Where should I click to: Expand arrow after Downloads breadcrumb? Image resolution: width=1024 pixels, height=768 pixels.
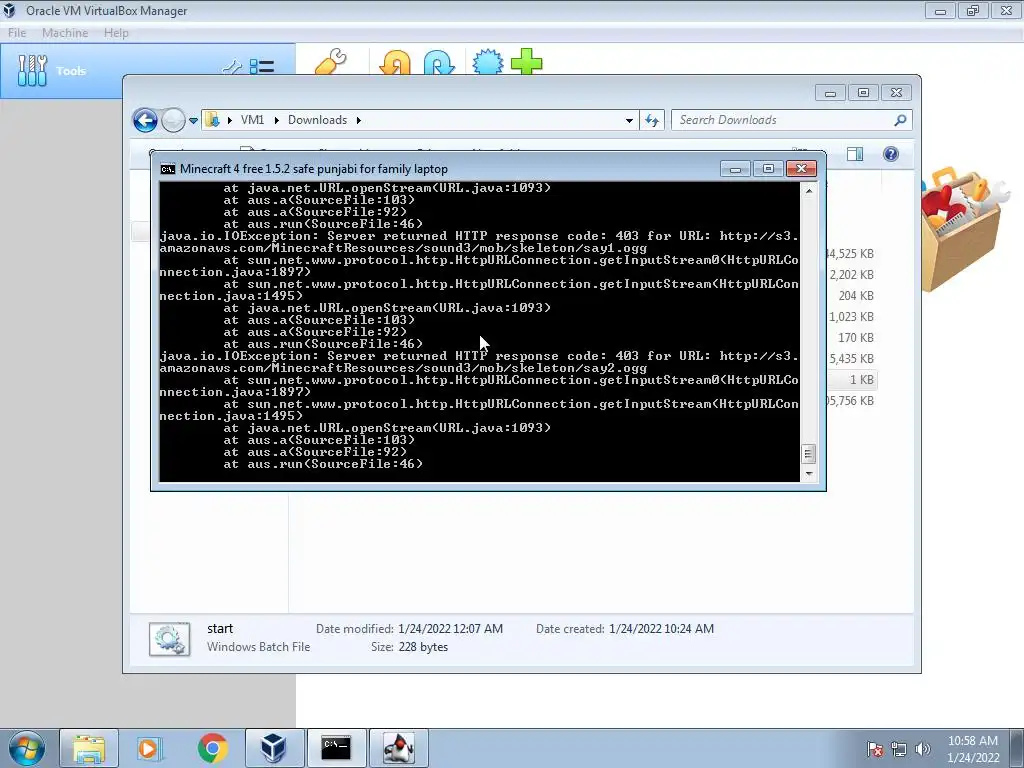coord(359,120)
